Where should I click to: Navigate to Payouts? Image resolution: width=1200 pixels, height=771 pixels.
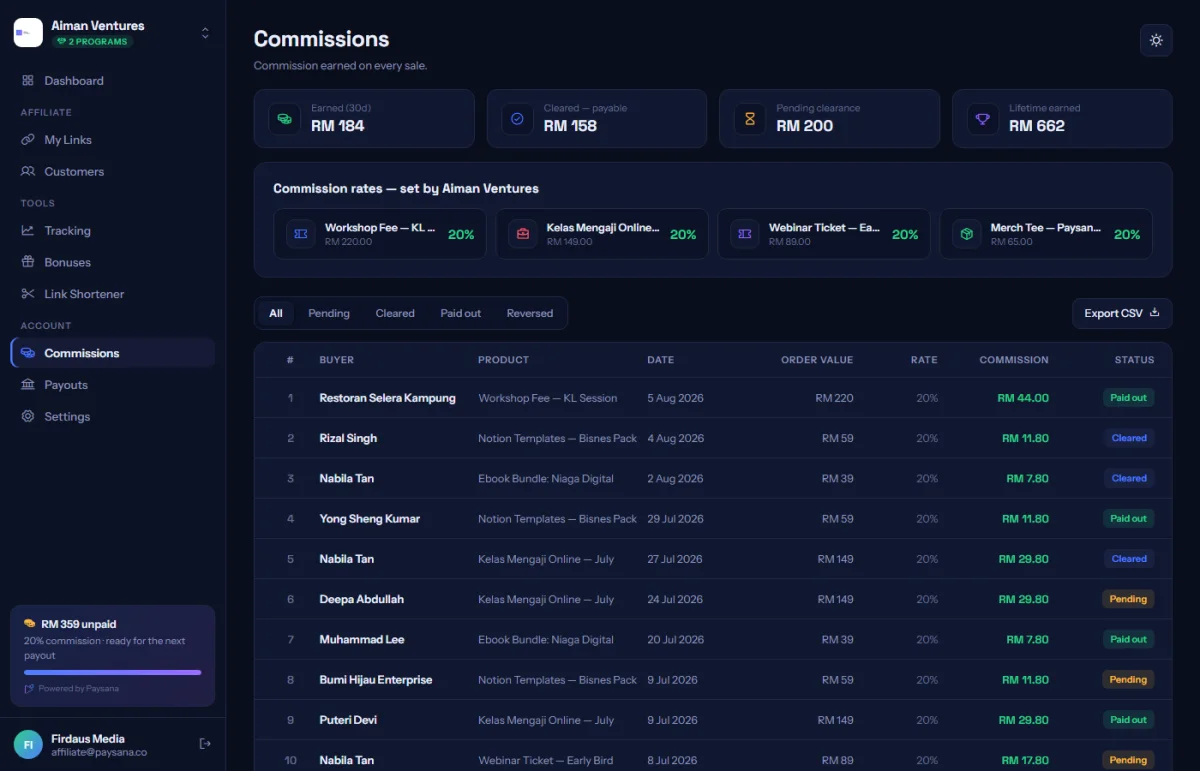click(112, 385)
